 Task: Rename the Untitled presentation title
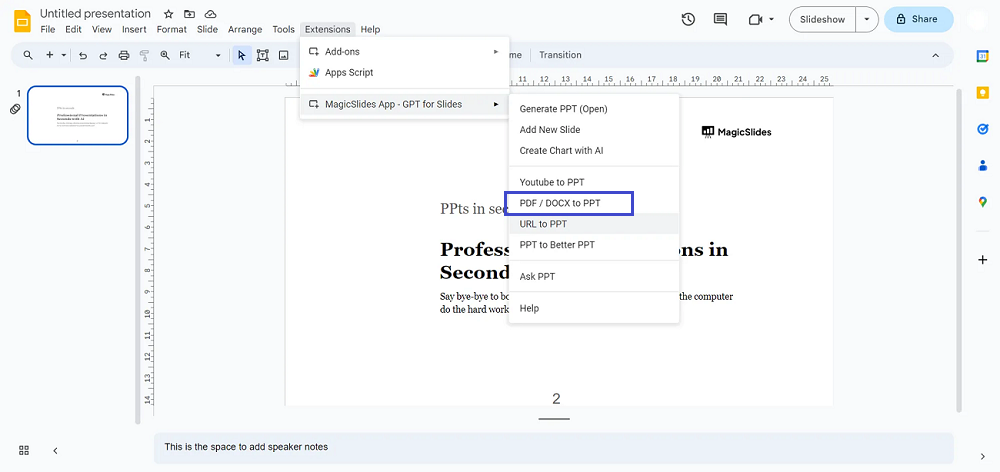(96, 13)
